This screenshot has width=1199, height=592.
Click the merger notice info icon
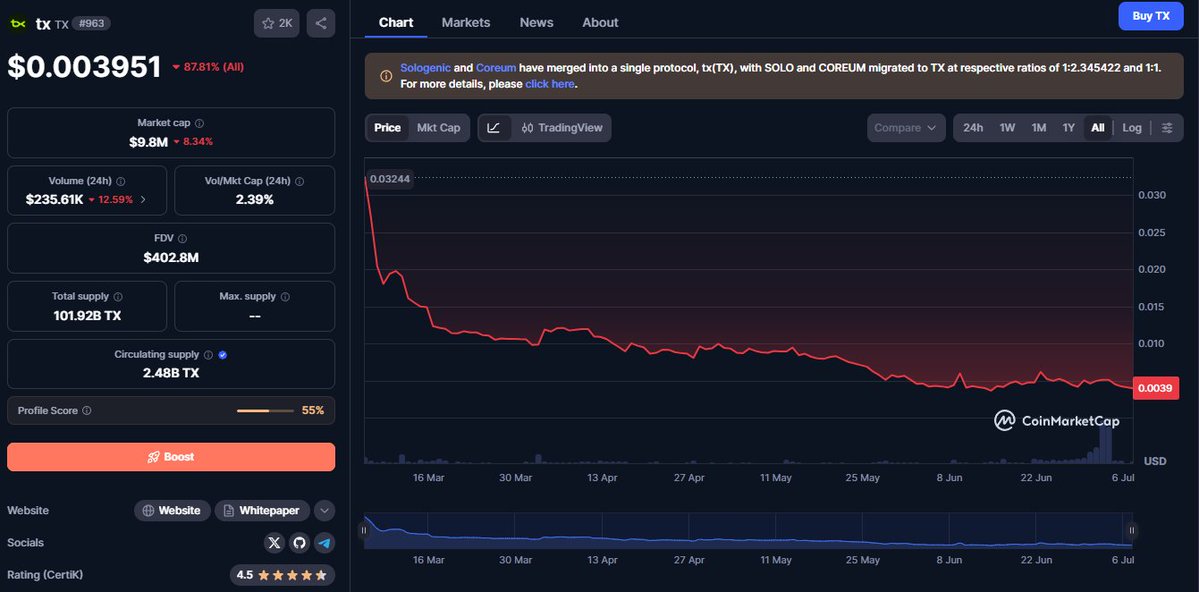click(386, 76)
